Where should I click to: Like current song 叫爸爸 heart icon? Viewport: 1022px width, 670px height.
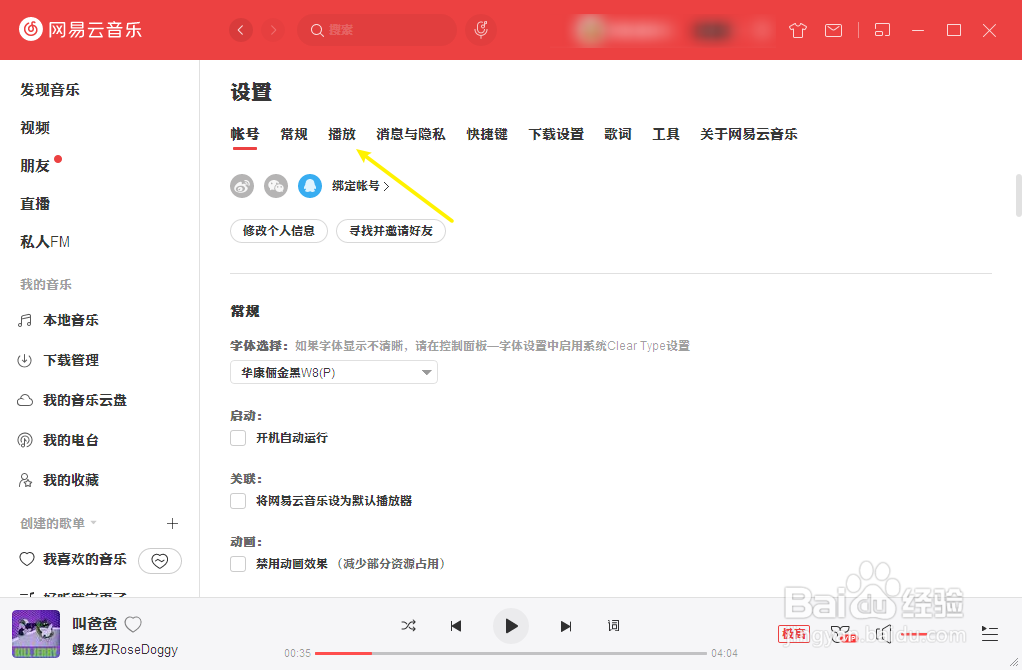133,624
